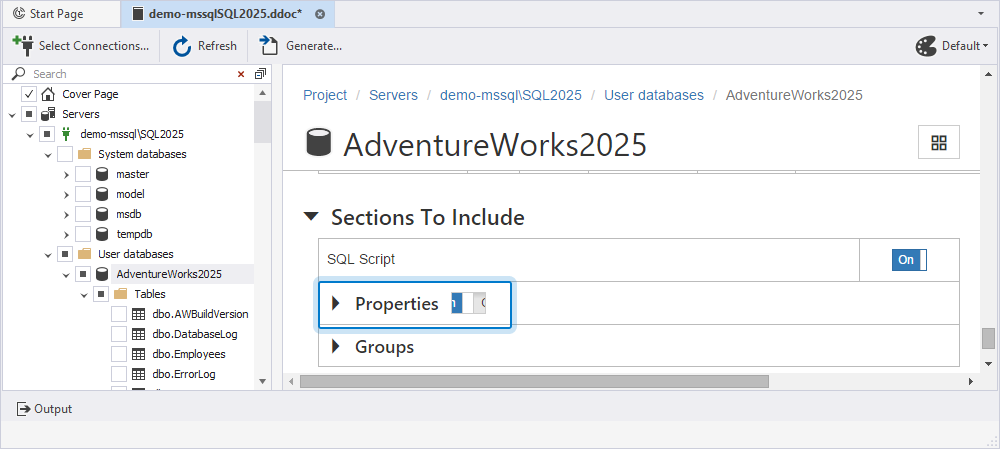Check the model database checkbox
The width and height of the screenshot is (1000, 449).
83,194
